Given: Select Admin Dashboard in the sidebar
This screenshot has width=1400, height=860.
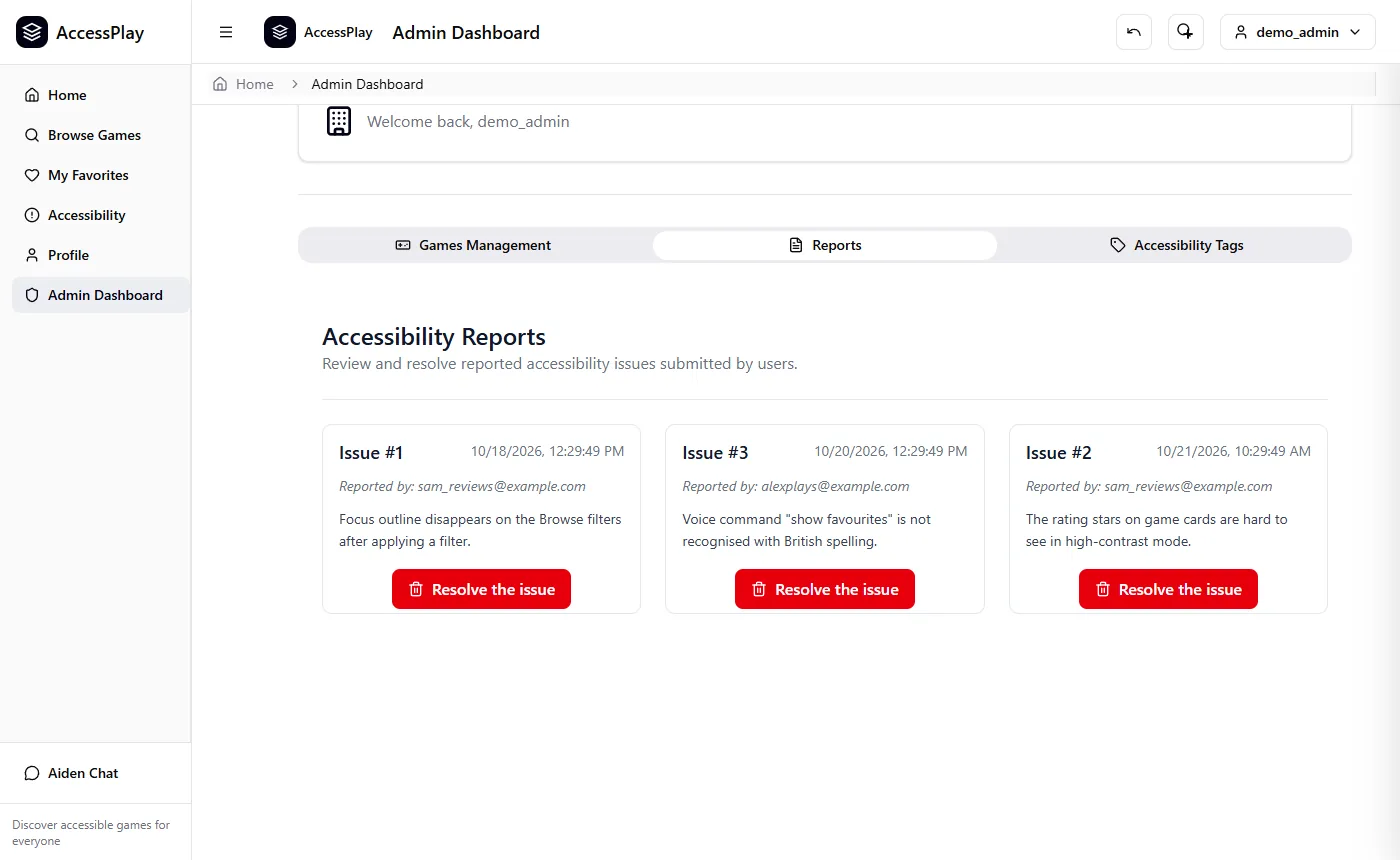Looking at the screenshot, I should 101,295.
